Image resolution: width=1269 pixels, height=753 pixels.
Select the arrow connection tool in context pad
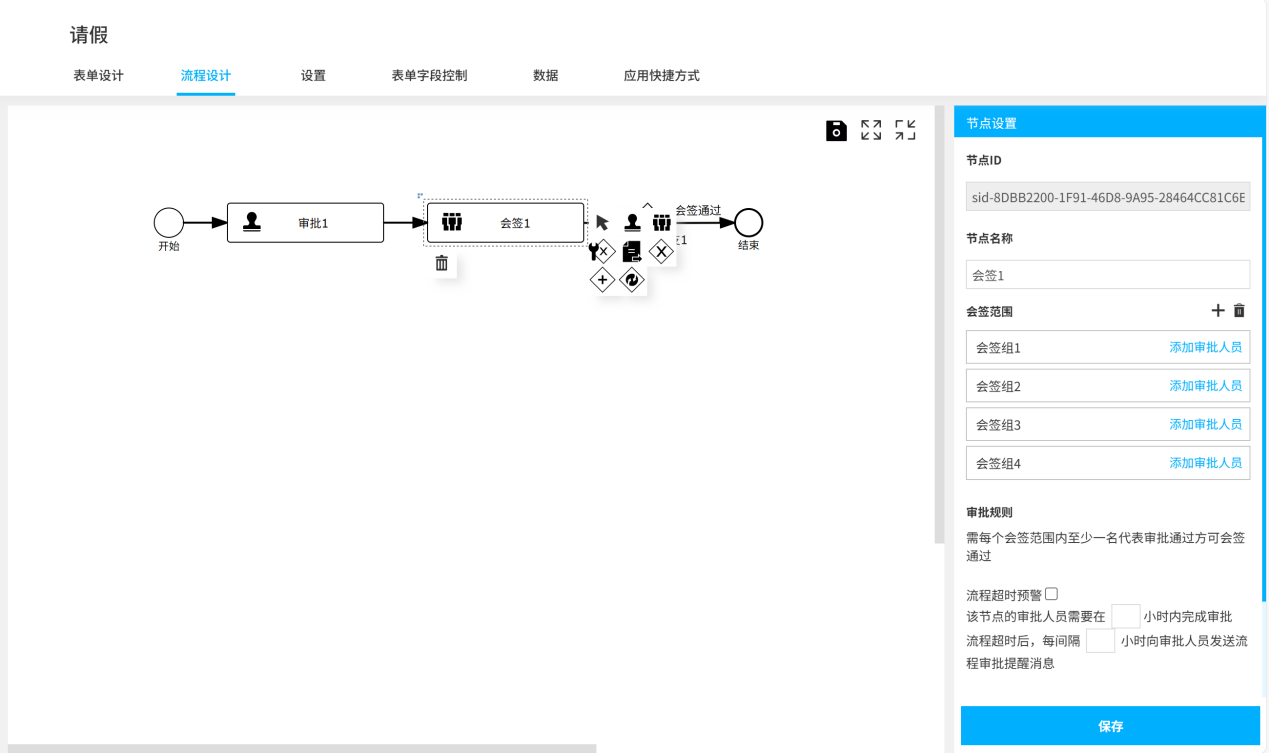pyautogui.click(x=602, y=222)
